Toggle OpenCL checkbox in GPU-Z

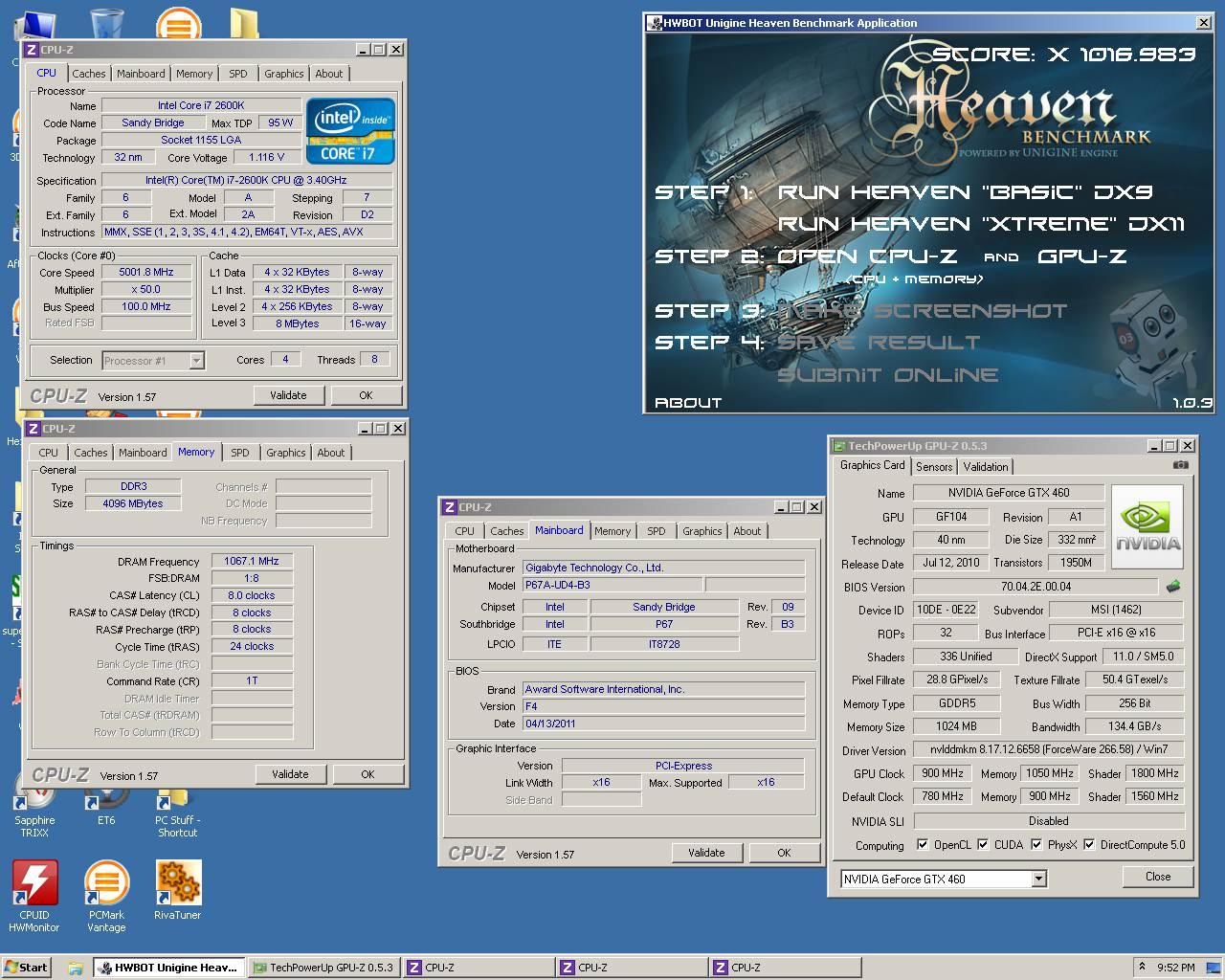tap(923, 844)
